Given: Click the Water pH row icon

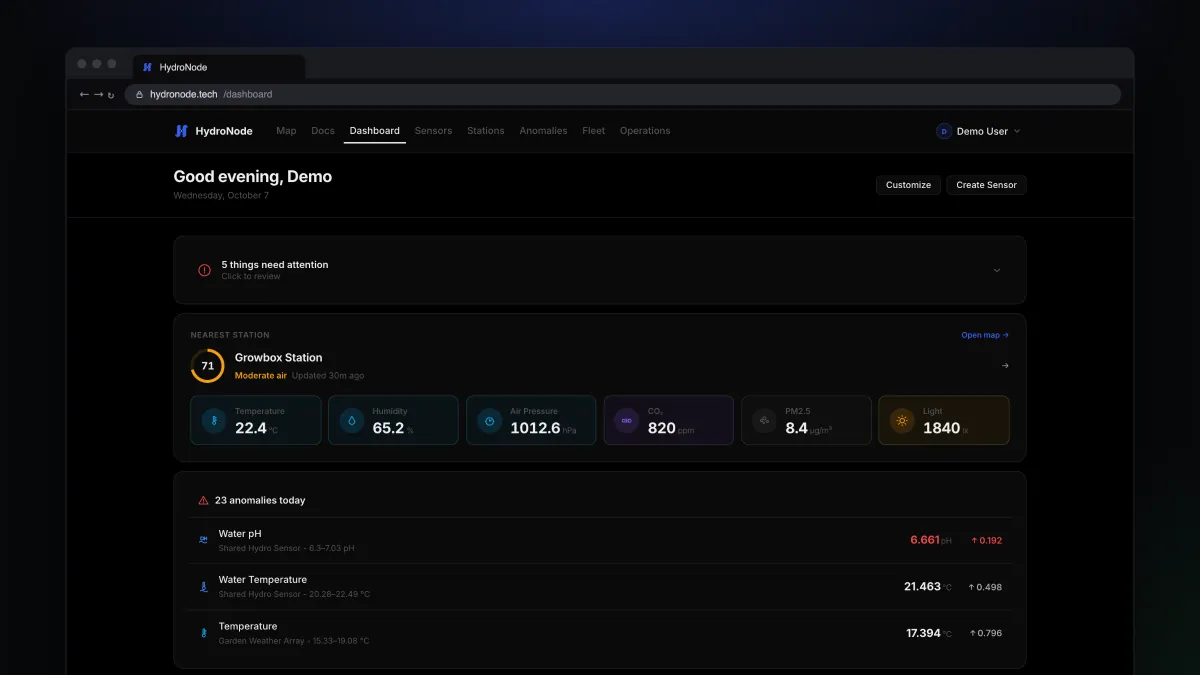Looking at the screenshot, I should tap(204, 540).
